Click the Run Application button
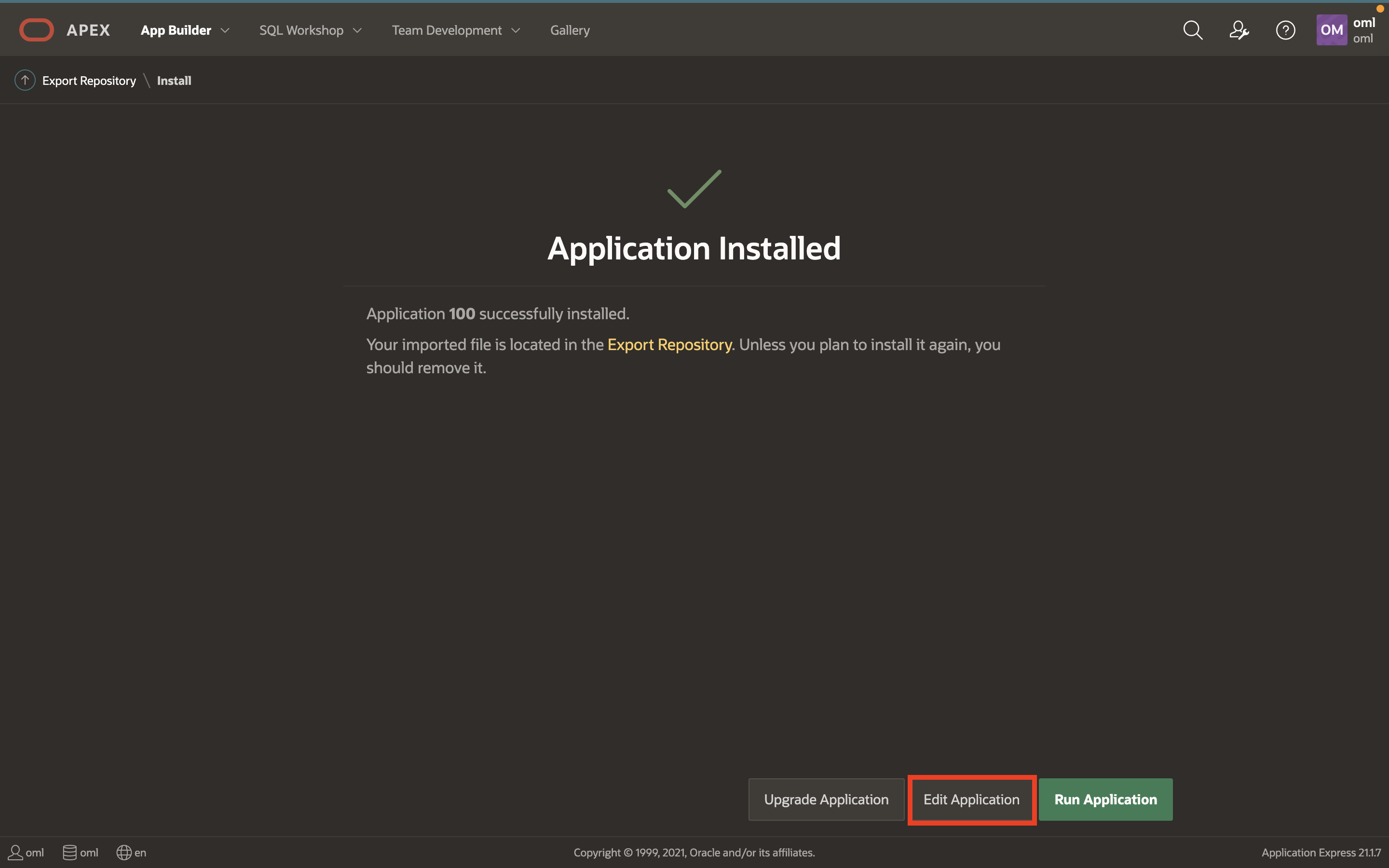 (x=1105, y=799)
